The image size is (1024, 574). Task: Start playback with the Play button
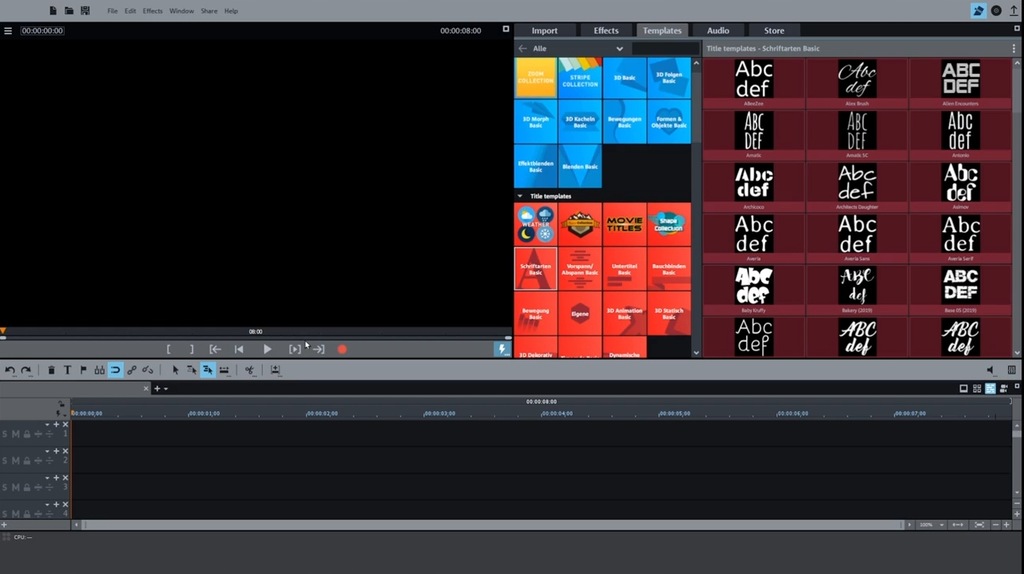[x=267, y=349]
